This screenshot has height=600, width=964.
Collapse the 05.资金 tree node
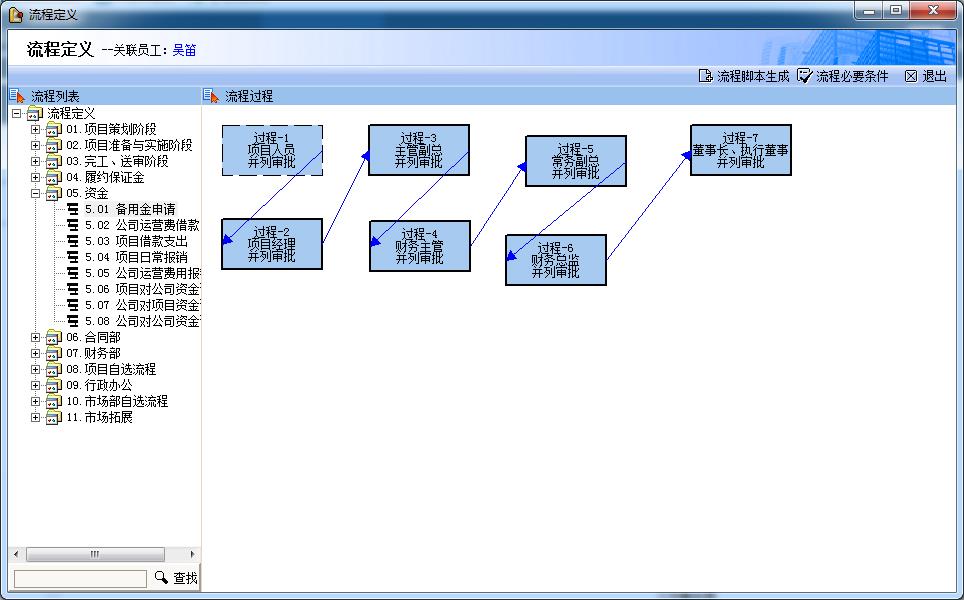36,194
